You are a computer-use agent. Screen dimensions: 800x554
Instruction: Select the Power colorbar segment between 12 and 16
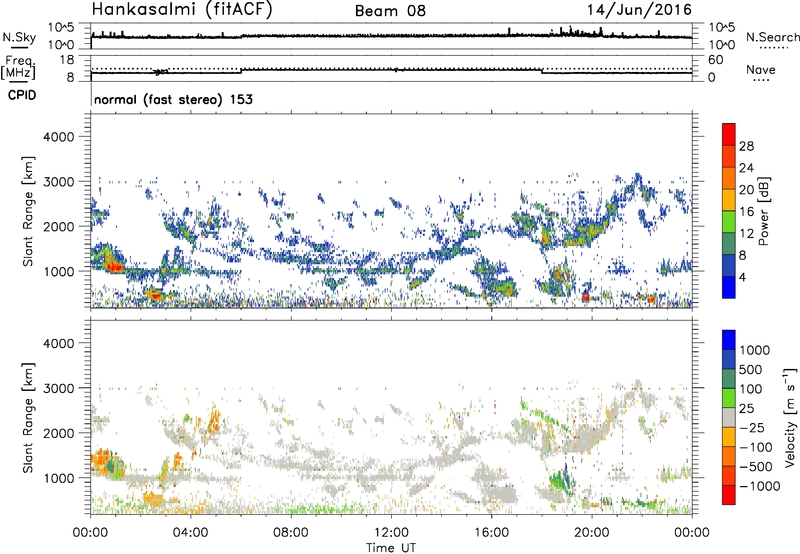(729, 221)
